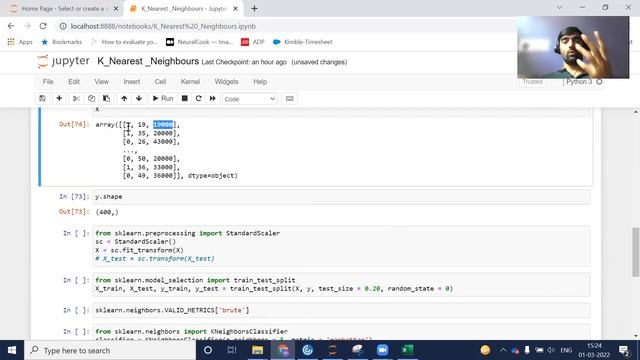Run the selected cell

163,98
